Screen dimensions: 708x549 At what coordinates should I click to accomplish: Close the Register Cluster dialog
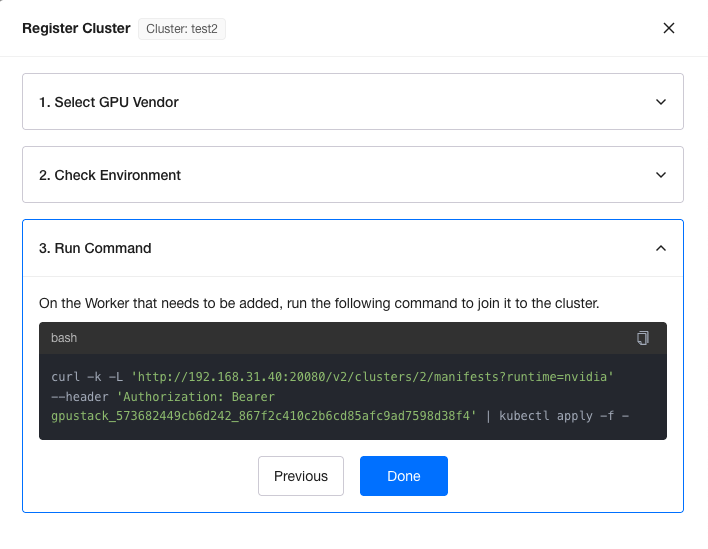(x=669, y=28)
